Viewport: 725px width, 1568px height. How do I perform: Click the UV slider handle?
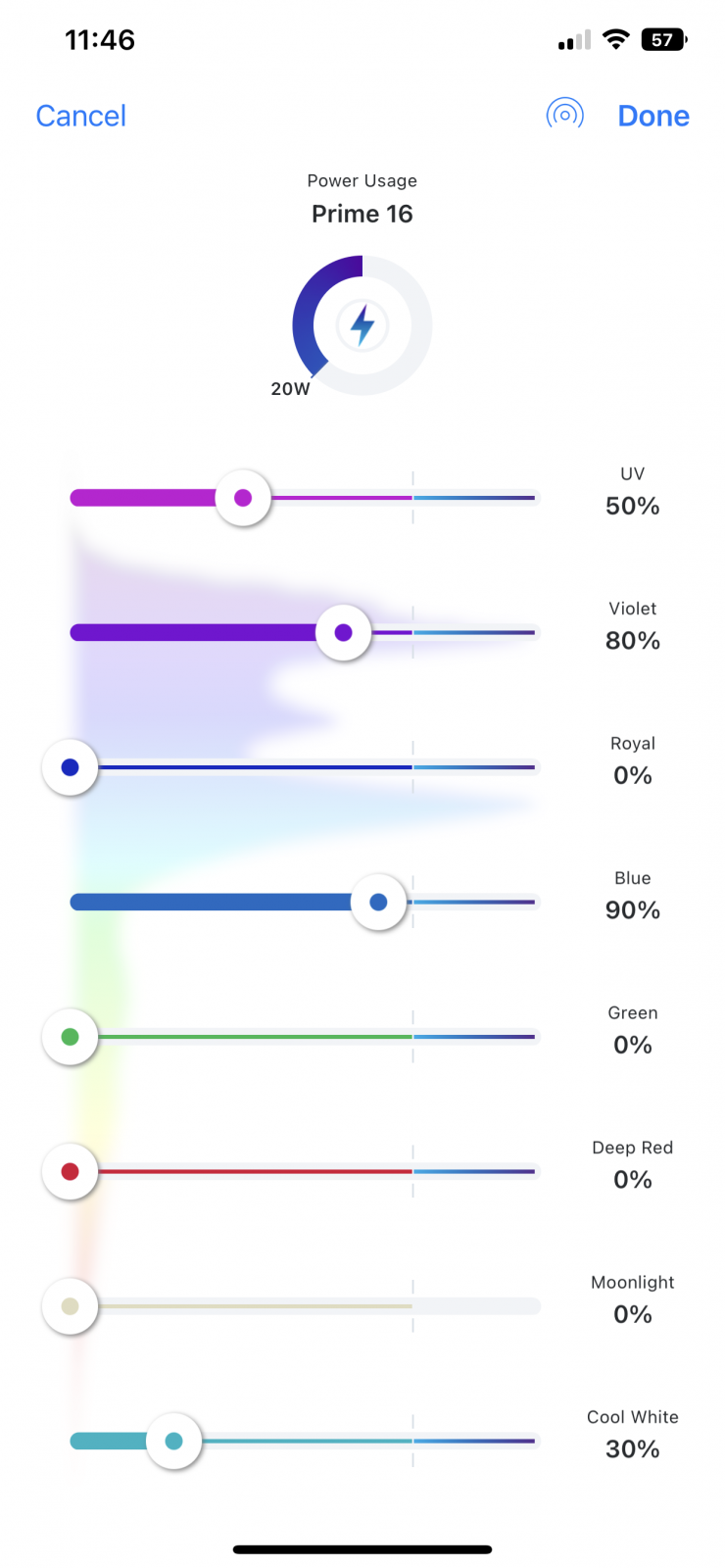[x=243, y=498]
